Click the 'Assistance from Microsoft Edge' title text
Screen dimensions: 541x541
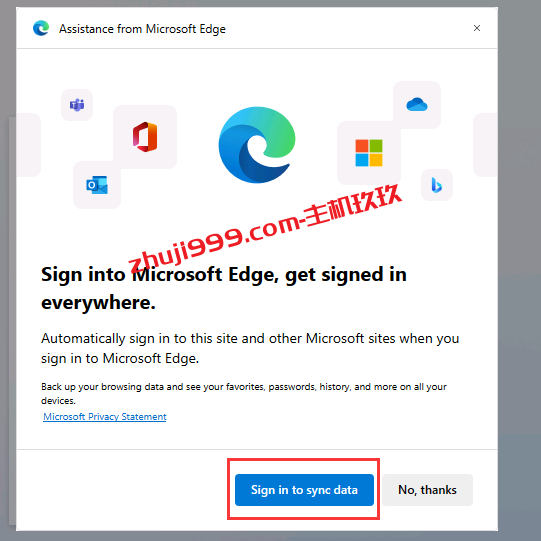tap(142, 29)
